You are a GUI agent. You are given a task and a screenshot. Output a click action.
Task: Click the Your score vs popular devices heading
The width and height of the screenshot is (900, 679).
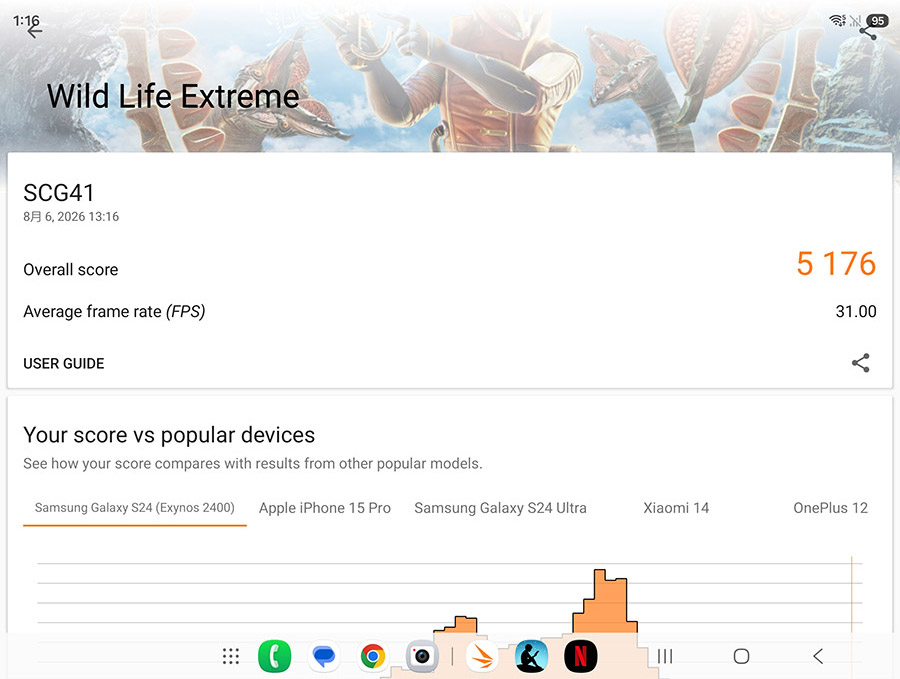pos(169,435)
